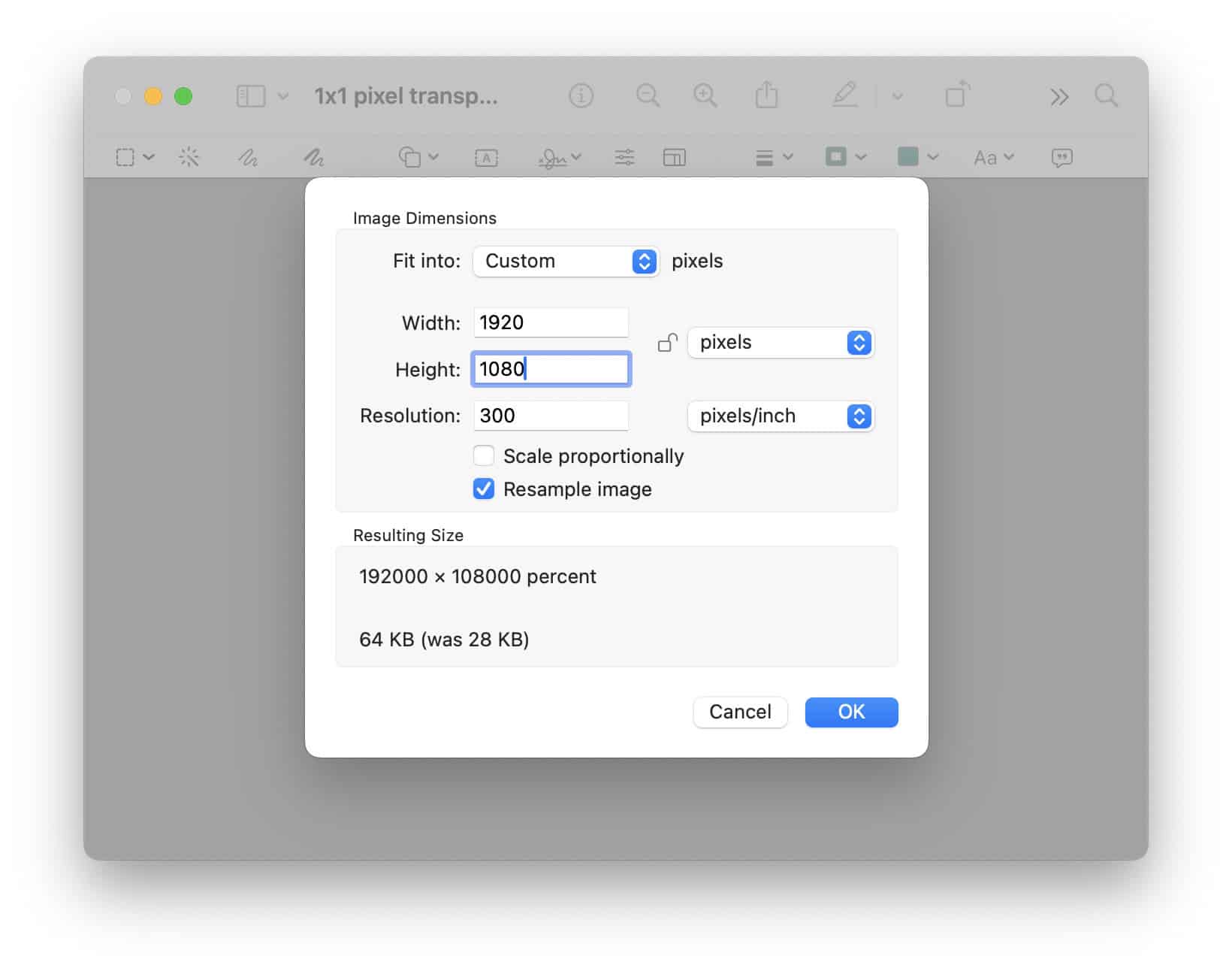Select the rectangular selection tool

[125, 157]
